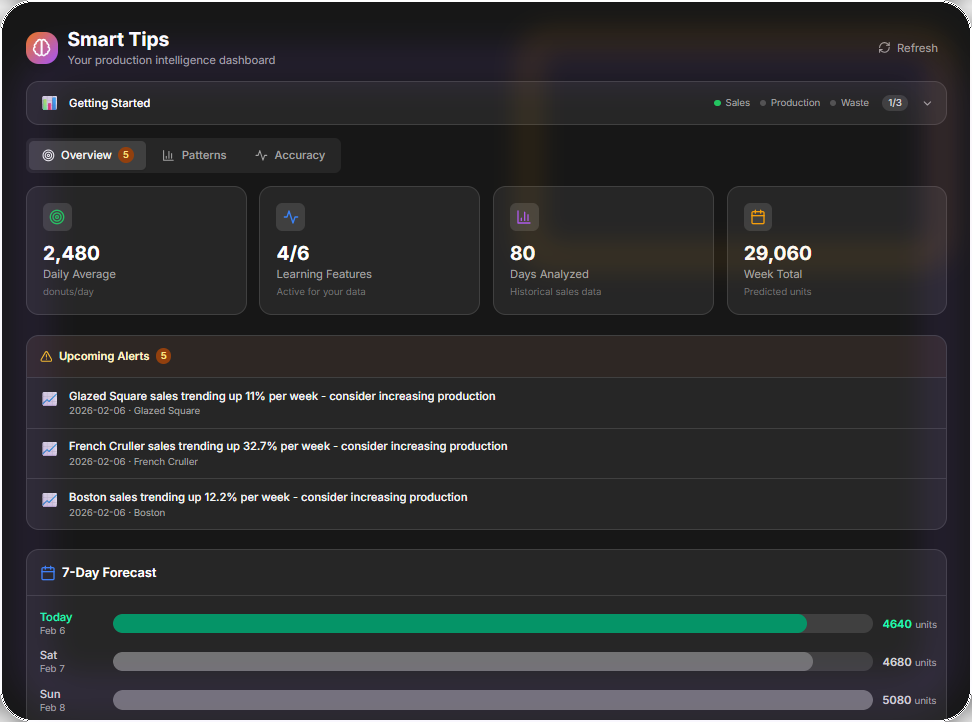The width and height of the screenshot is (972, 722).
Task: Click the Getting Started chart icon
Action: tap(49, 103)
